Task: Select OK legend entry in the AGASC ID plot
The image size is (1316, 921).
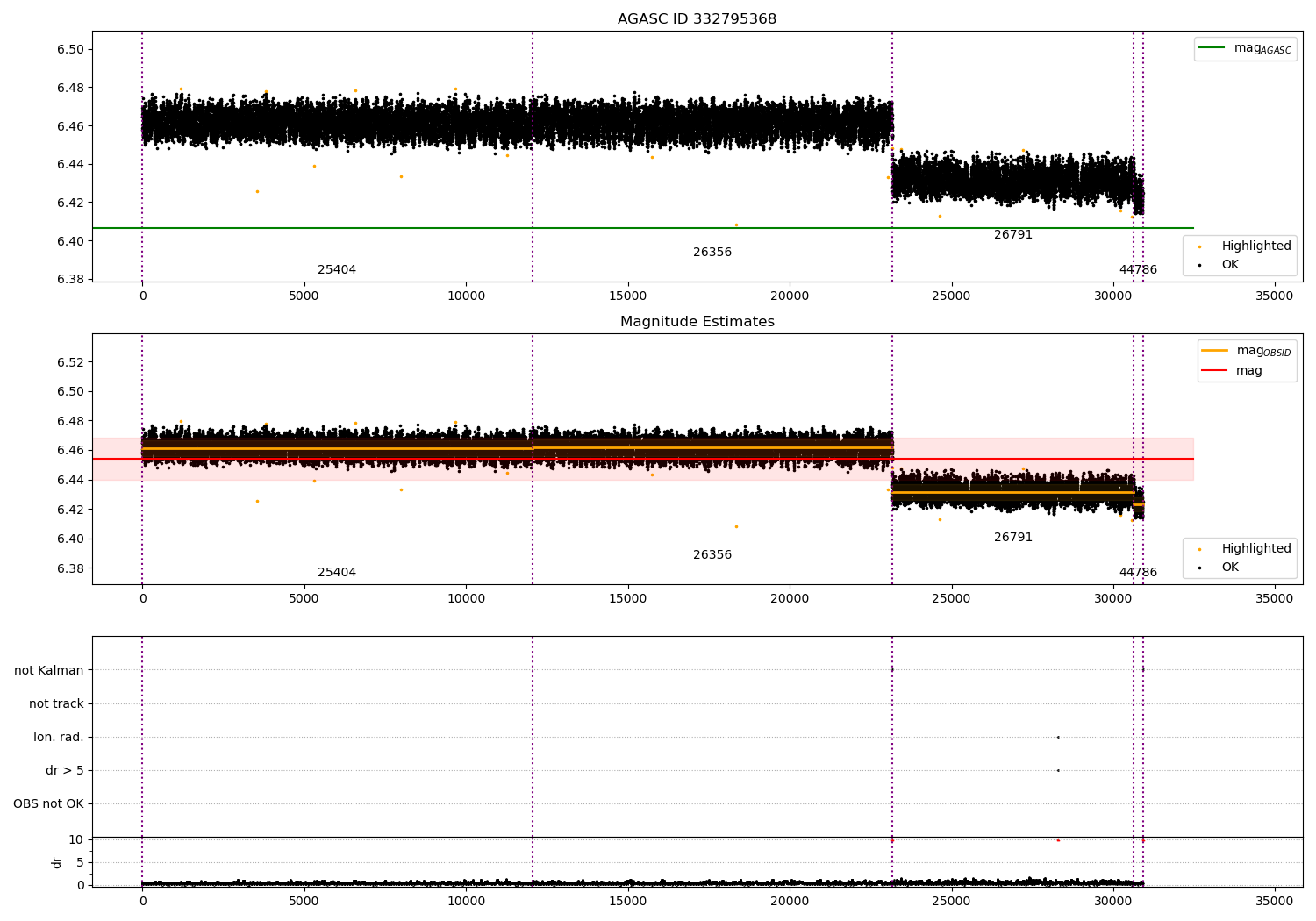Action: click(1219, 264)
